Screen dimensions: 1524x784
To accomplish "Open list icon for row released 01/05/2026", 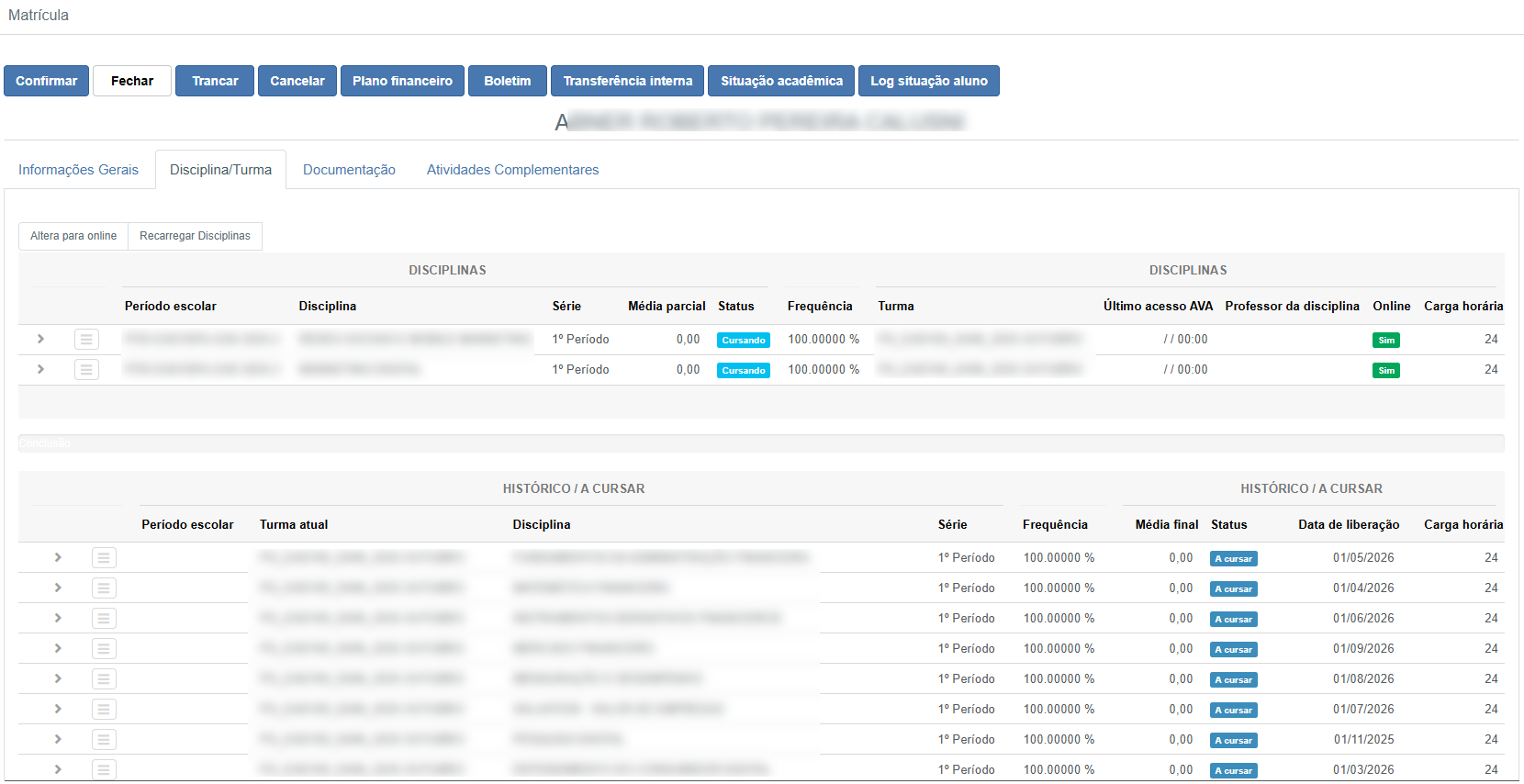I will click(104, 558).
